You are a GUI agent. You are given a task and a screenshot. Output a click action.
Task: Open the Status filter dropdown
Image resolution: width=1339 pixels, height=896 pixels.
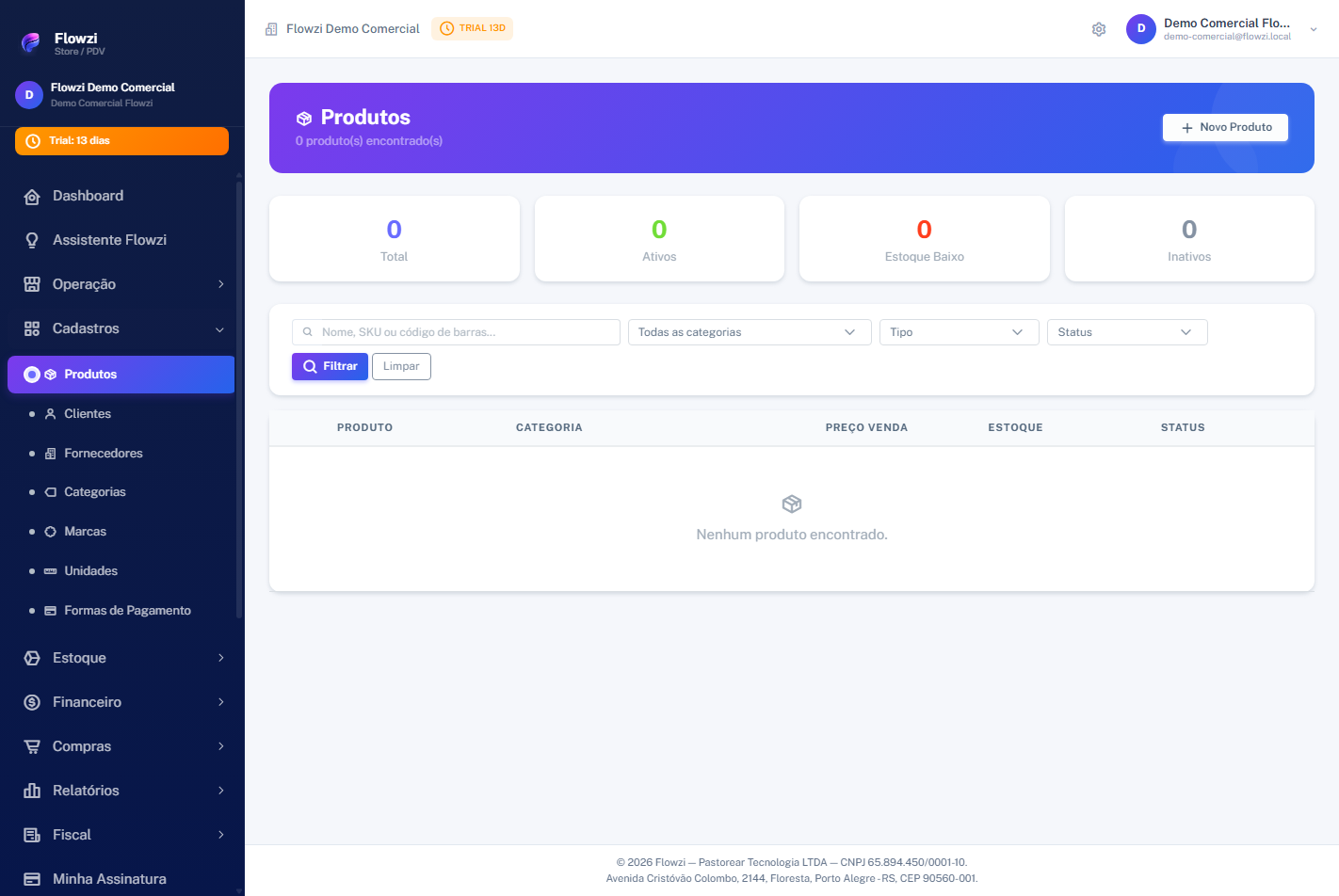[x=1127, y=332]
